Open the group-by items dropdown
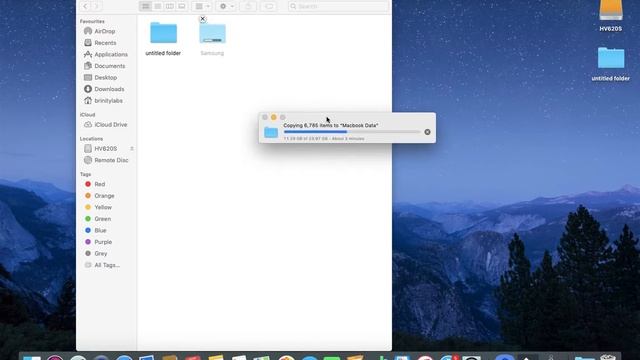The image size is (640, 360). [x=202, y=6]
